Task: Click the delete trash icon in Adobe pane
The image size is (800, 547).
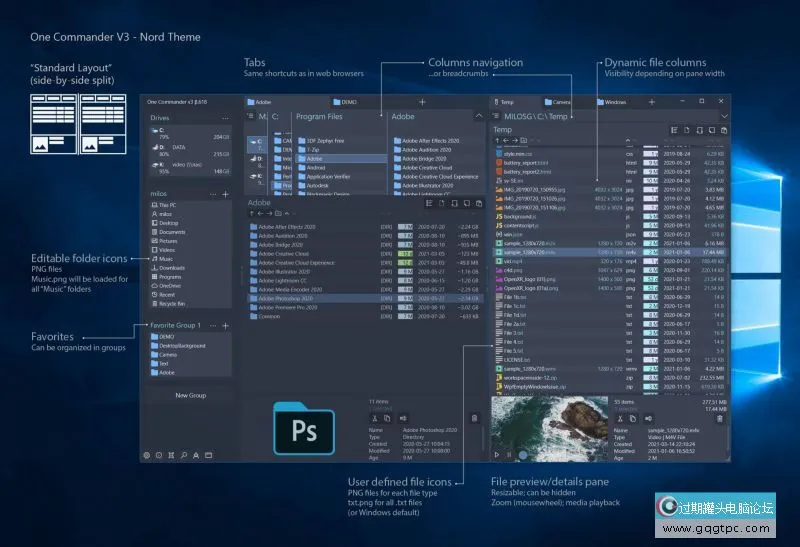Action: [474, 418]
